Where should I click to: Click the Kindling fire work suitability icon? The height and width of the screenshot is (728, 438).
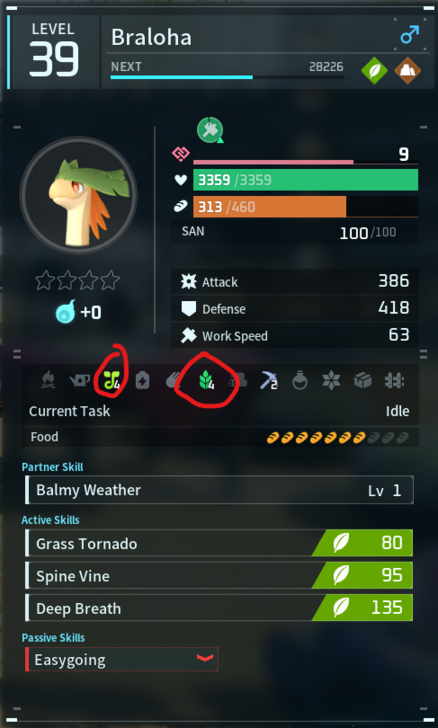pyautogui.click(x=48, y=381)
